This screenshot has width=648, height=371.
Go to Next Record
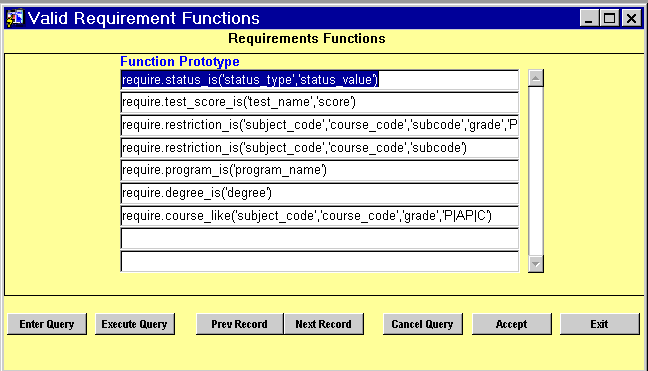pyautogui.click(x=324, y=324)
